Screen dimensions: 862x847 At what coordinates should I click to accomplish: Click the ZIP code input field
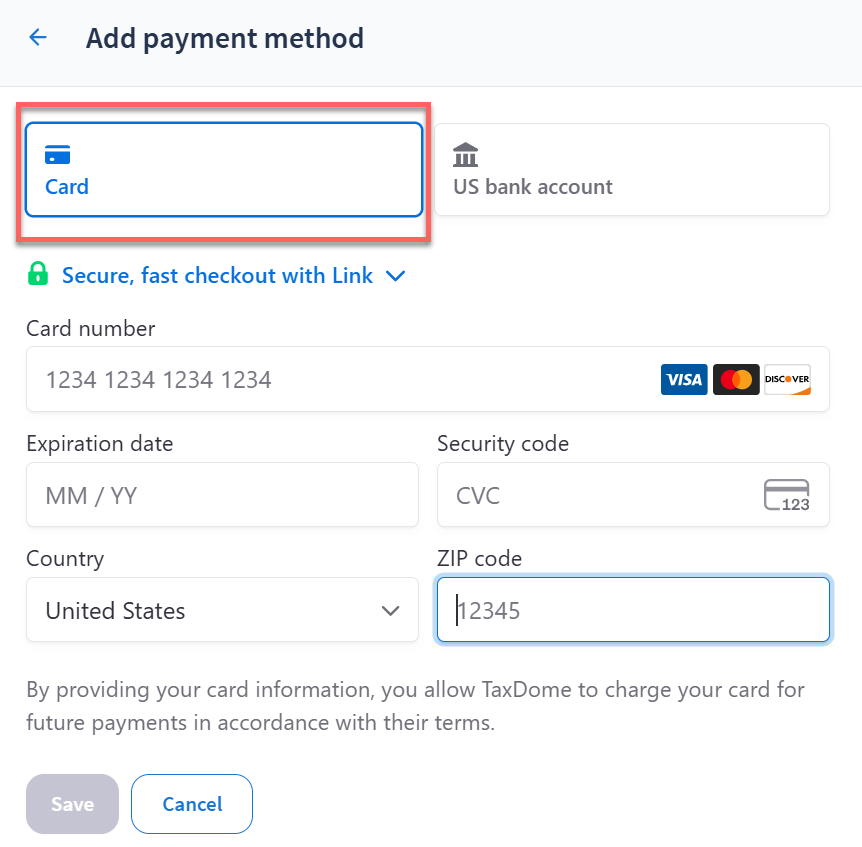pyautogui.click(x=633, y=610)
